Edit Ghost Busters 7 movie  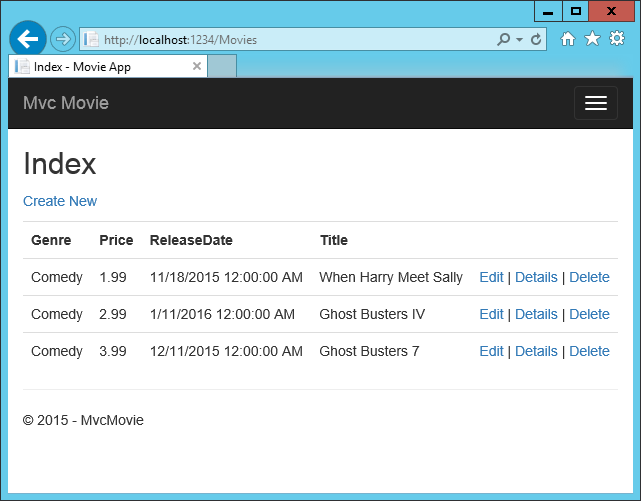pyautogui.click(x=491, y=351)
